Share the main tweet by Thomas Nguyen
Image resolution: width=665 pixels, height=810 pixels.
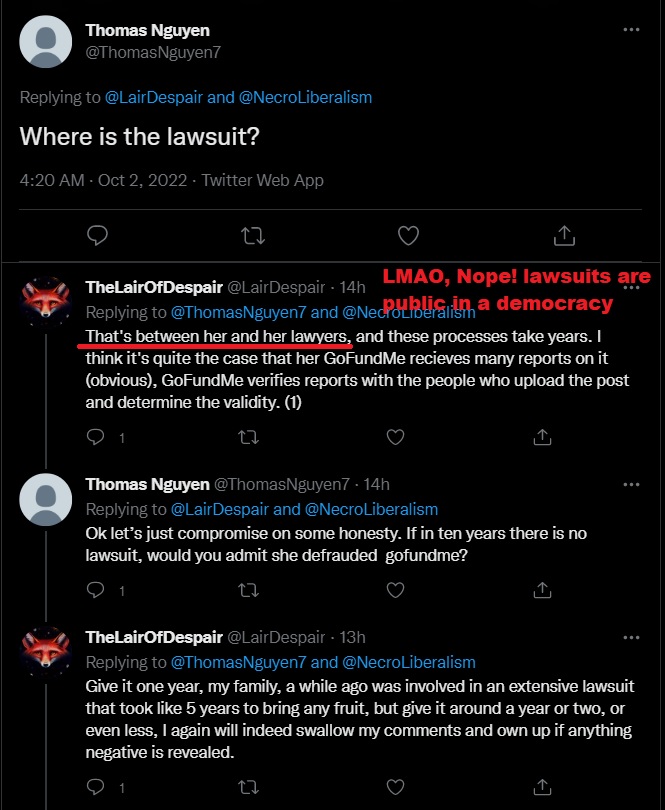563,235
